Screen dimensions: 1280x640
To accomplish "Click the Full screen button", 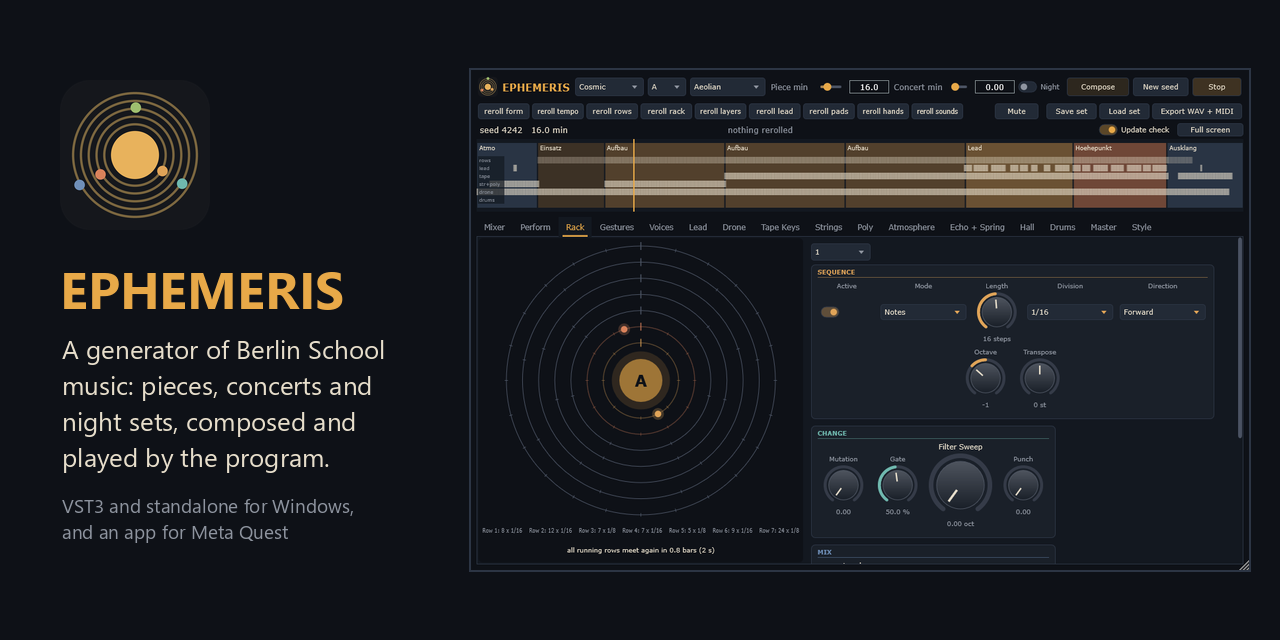I will [1210, 130].
